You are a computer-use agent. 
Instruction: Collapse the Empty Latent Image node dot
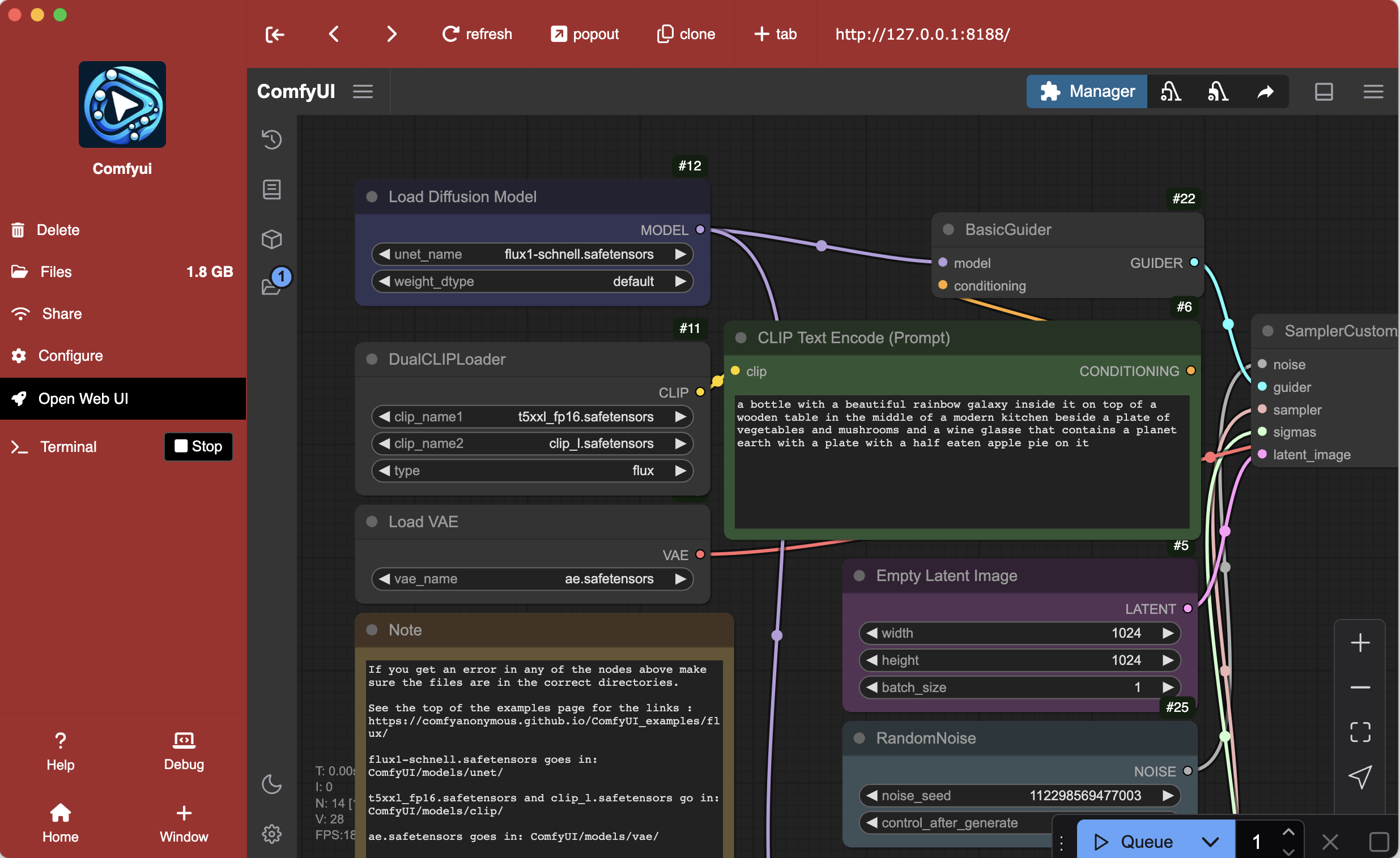859,576
